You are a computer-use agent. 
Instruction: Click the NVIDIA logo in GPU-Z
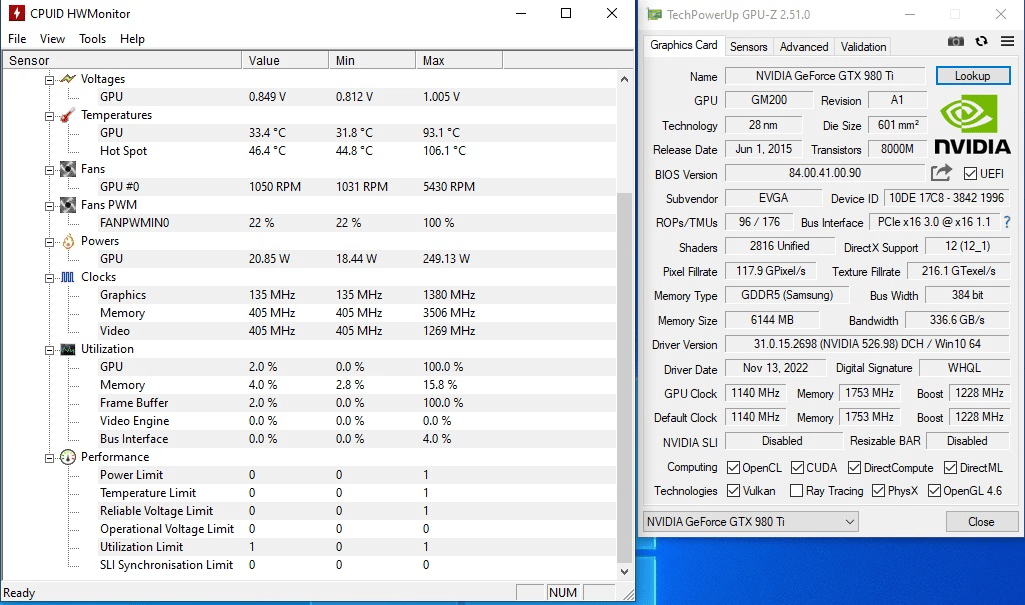(972, 123)
